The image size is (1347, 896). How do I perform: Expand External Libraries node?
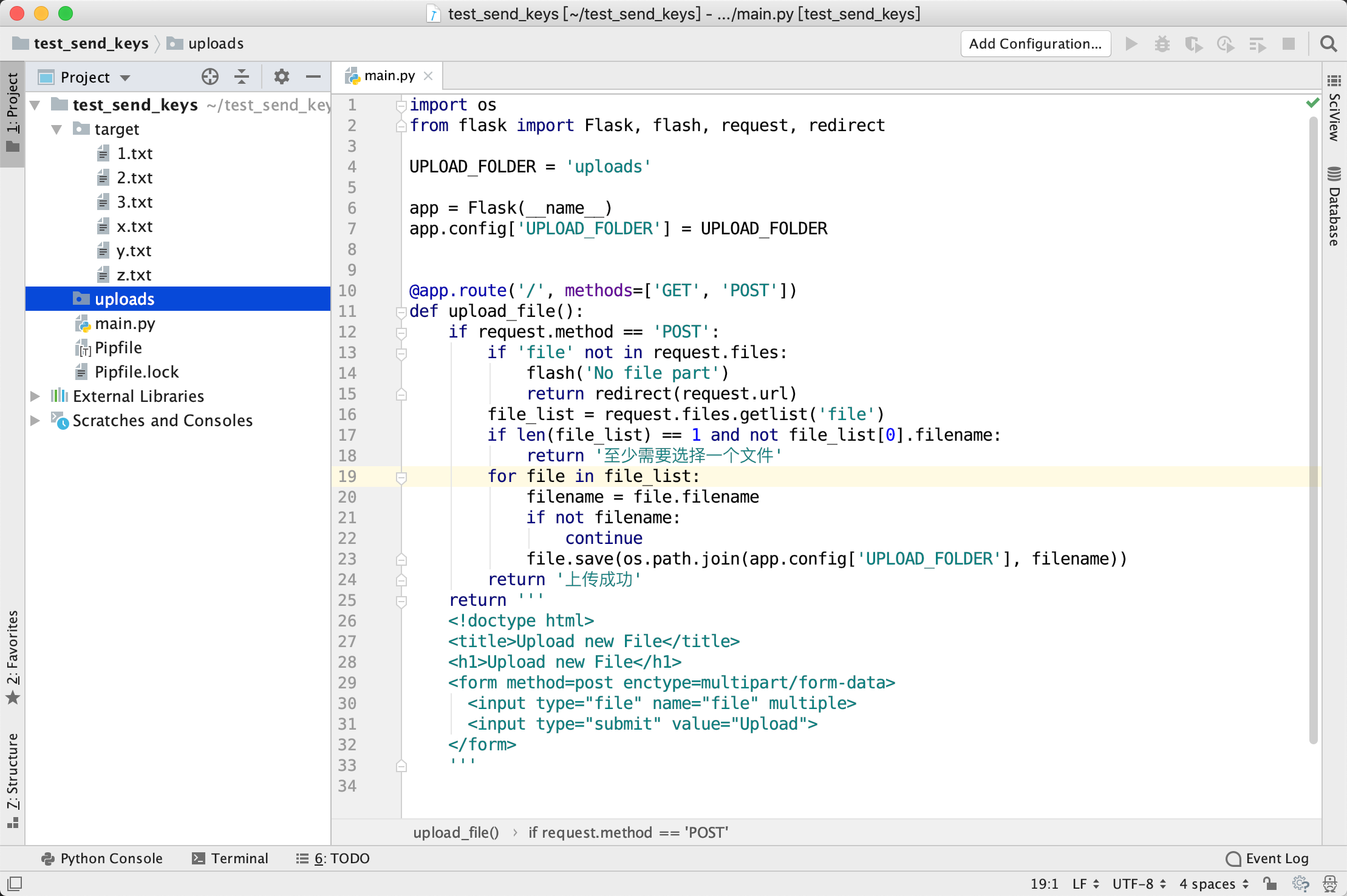tap(35, 396)
